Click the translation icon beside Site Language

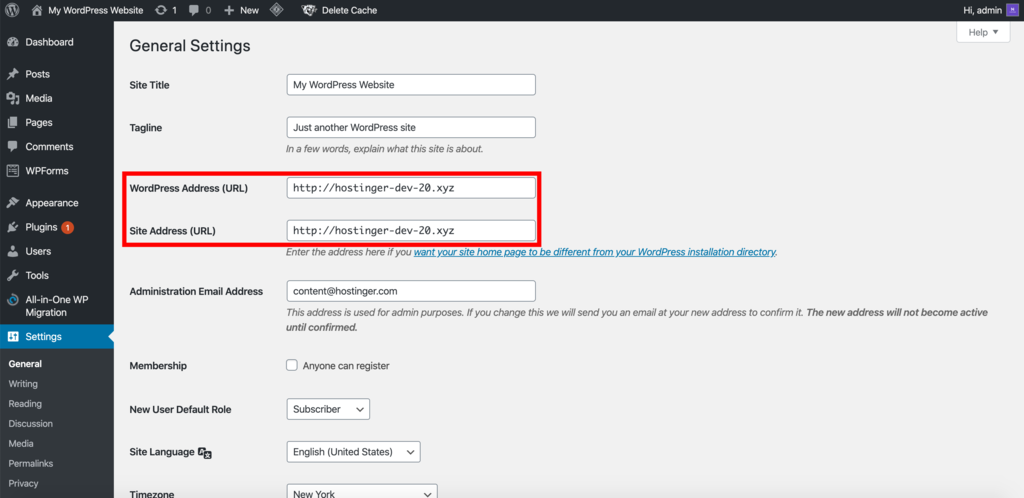[205, 452]
